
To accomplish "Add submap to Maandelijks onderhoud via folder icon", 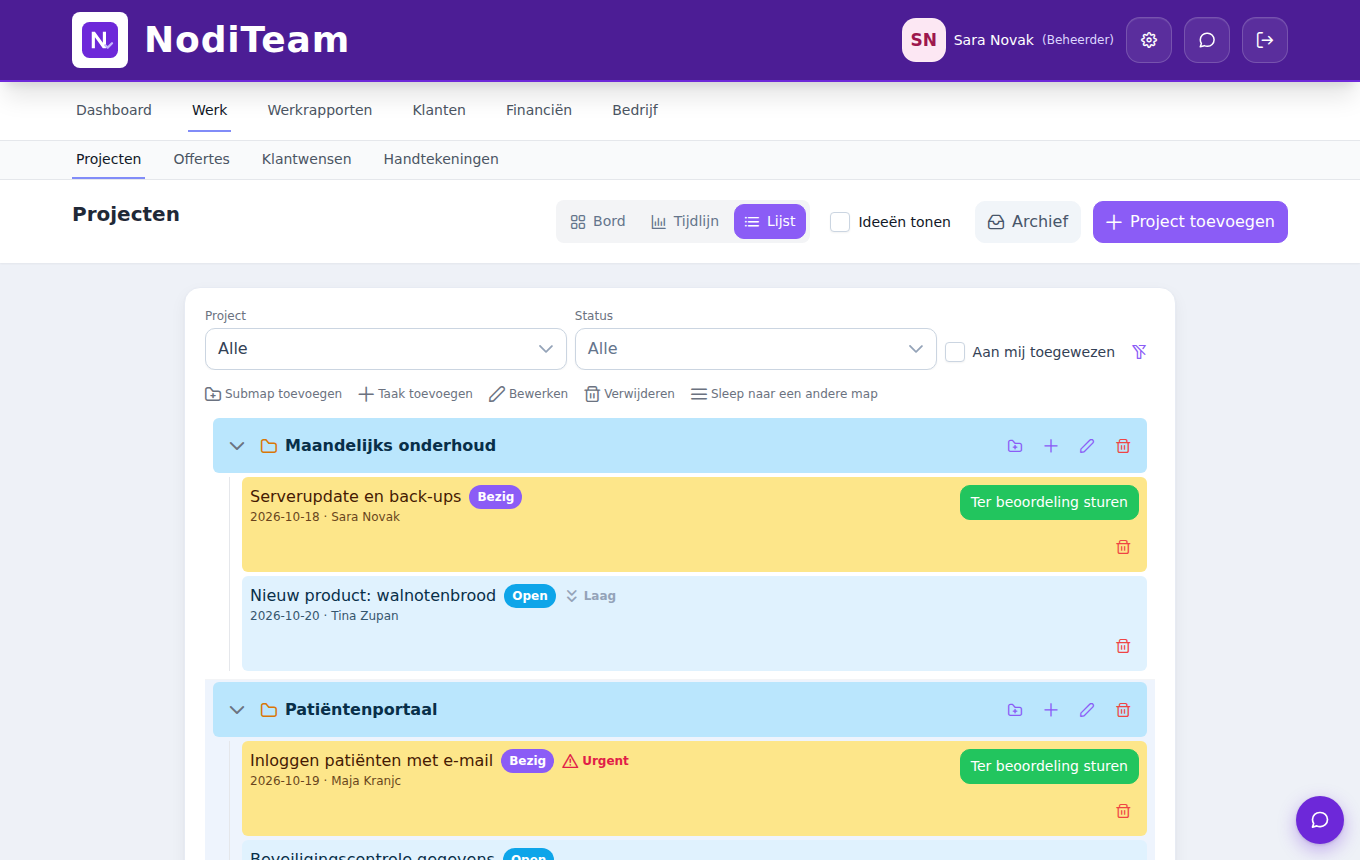I will [1015, 446].
